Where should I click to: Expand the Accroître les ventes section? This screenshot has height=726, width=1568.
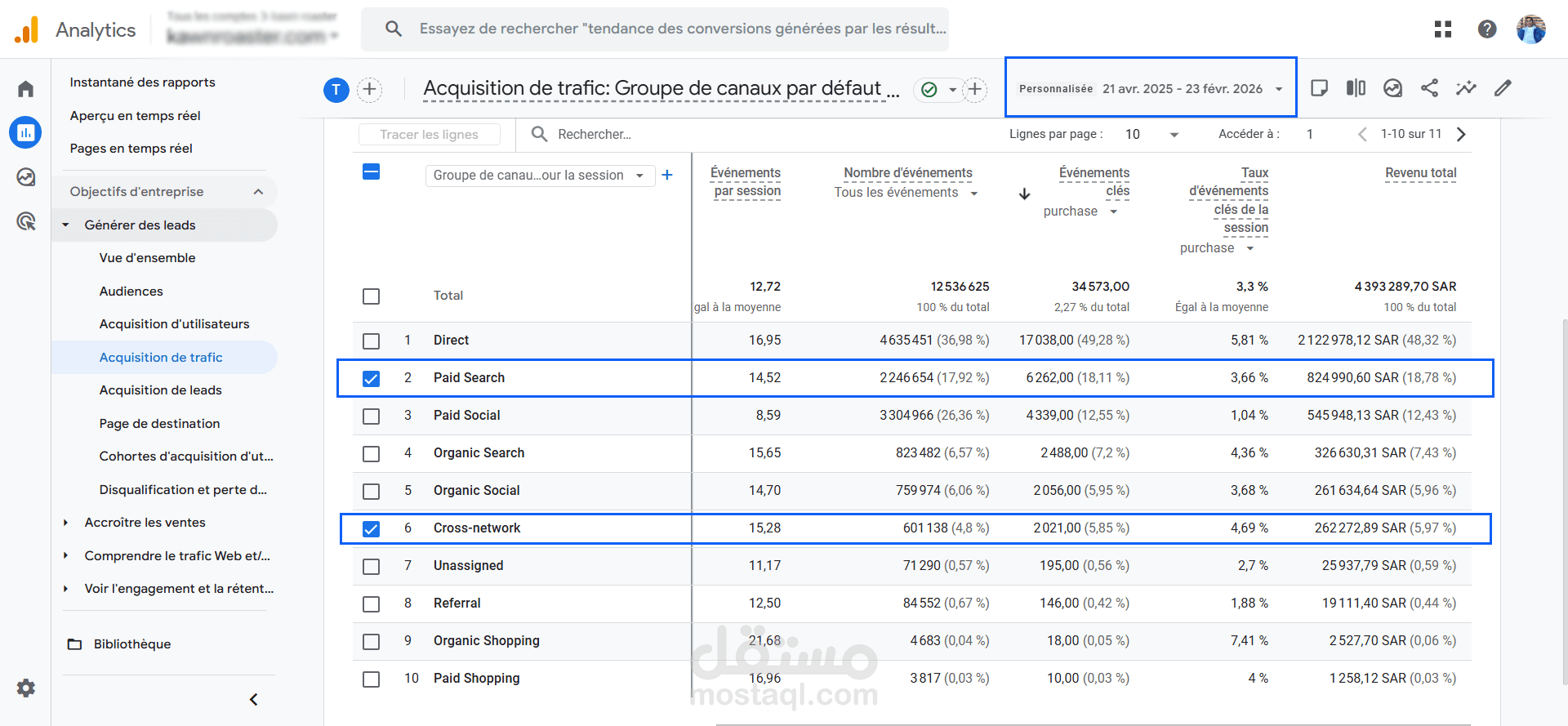point(66,523)
